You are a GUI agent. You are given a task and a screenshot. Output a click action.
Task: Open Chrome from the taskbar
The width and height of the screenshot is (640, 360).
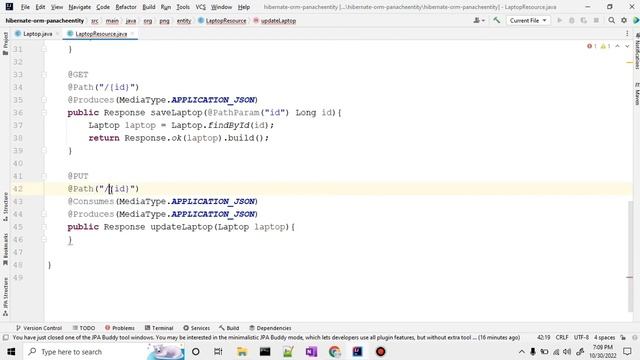tap(335, 352)
